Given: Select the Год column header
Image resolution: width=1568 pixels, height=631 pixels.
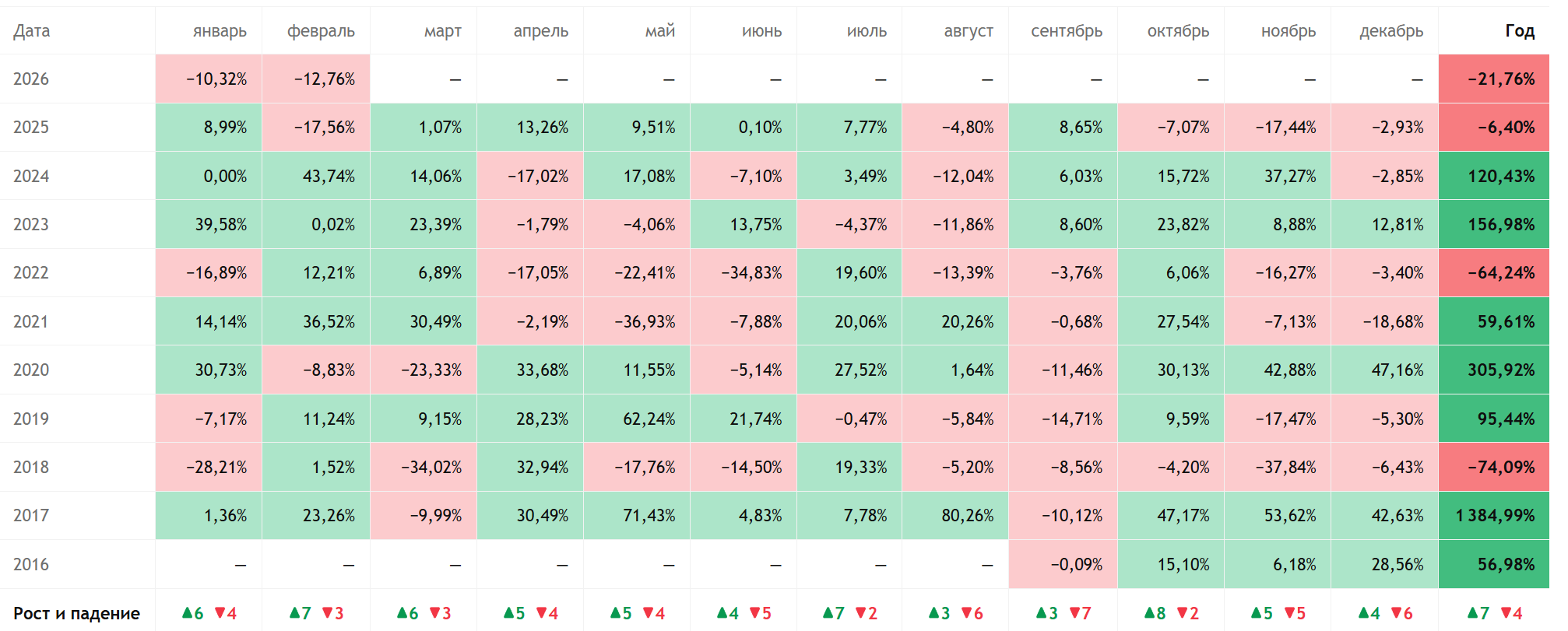Looking at the screenshot, I should point(1519,31).
